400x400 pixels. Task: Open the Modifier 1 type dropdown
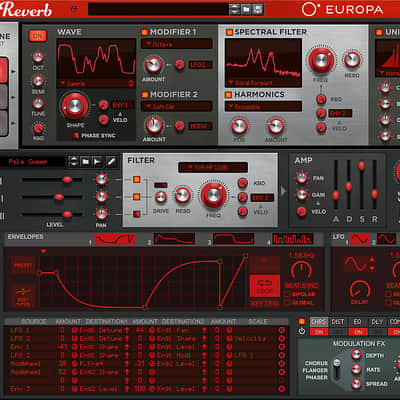click(176, 44)
